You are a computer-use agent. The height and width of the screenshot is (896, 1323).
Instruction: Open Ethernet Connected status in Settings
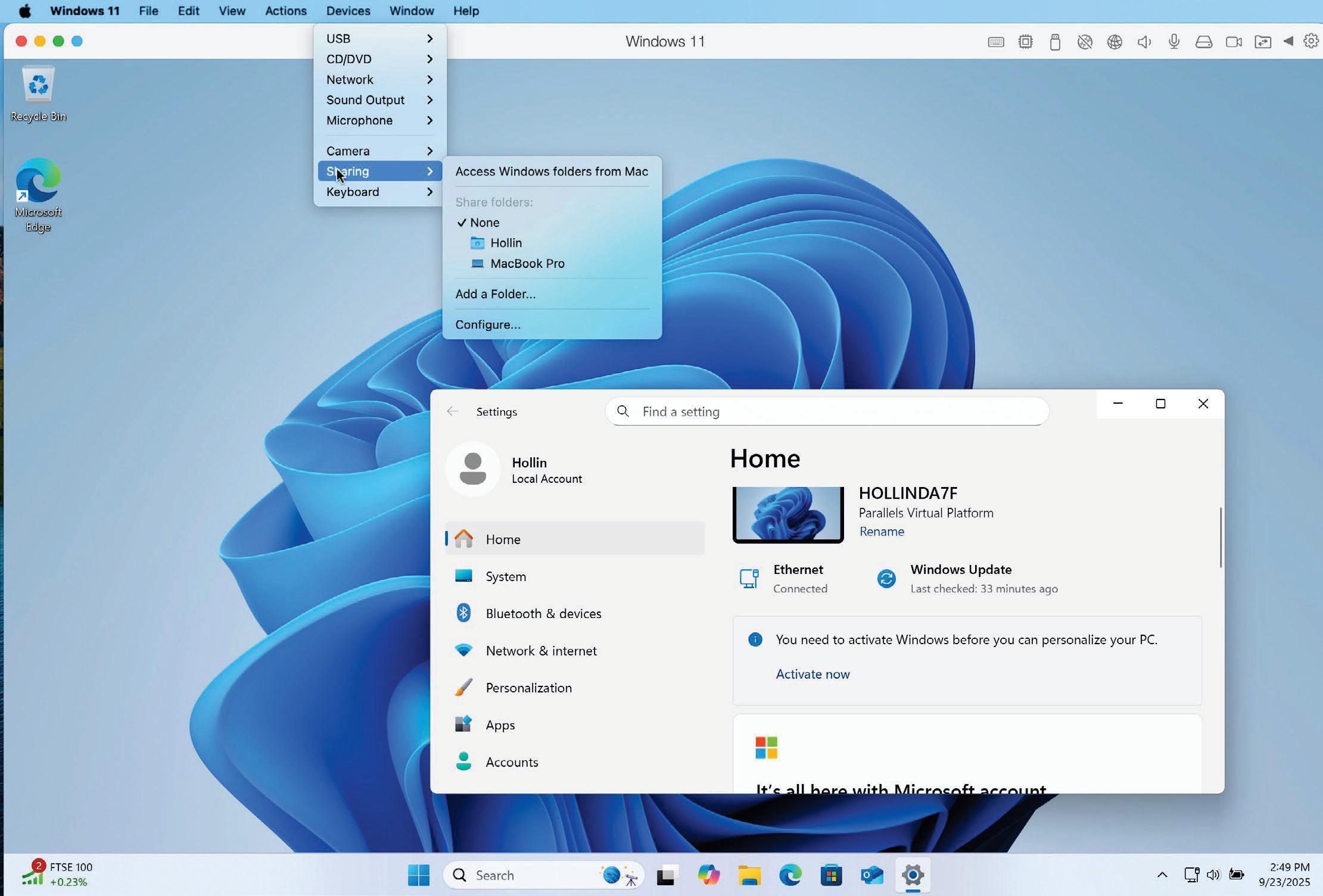click(x=783, y=579)
